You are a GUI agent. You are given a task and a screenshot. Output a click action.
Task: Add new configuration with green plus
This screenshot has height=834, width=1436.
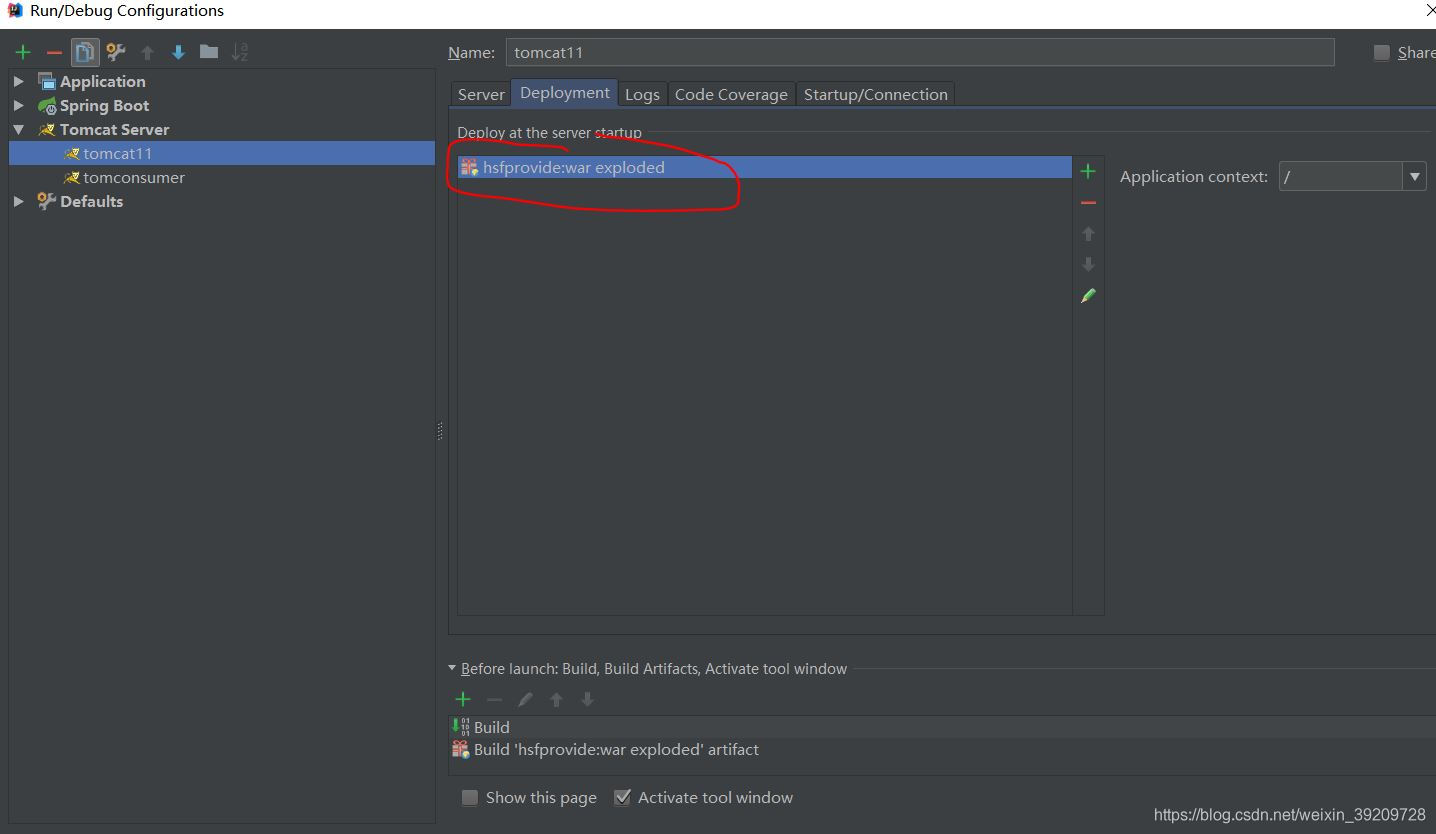click(x=23, y=52)
